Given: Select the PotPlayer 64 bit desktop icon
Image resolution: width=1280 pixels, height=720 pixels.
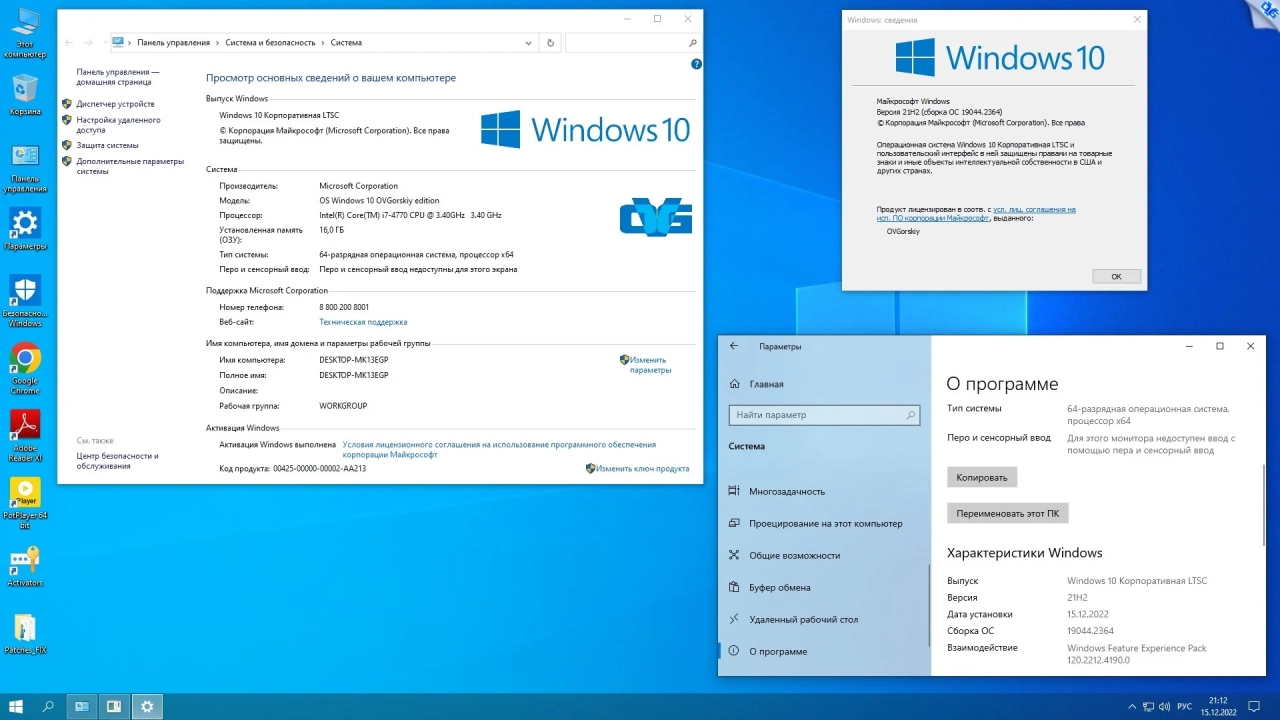Looking at the screenshot, I should point(25,503).
